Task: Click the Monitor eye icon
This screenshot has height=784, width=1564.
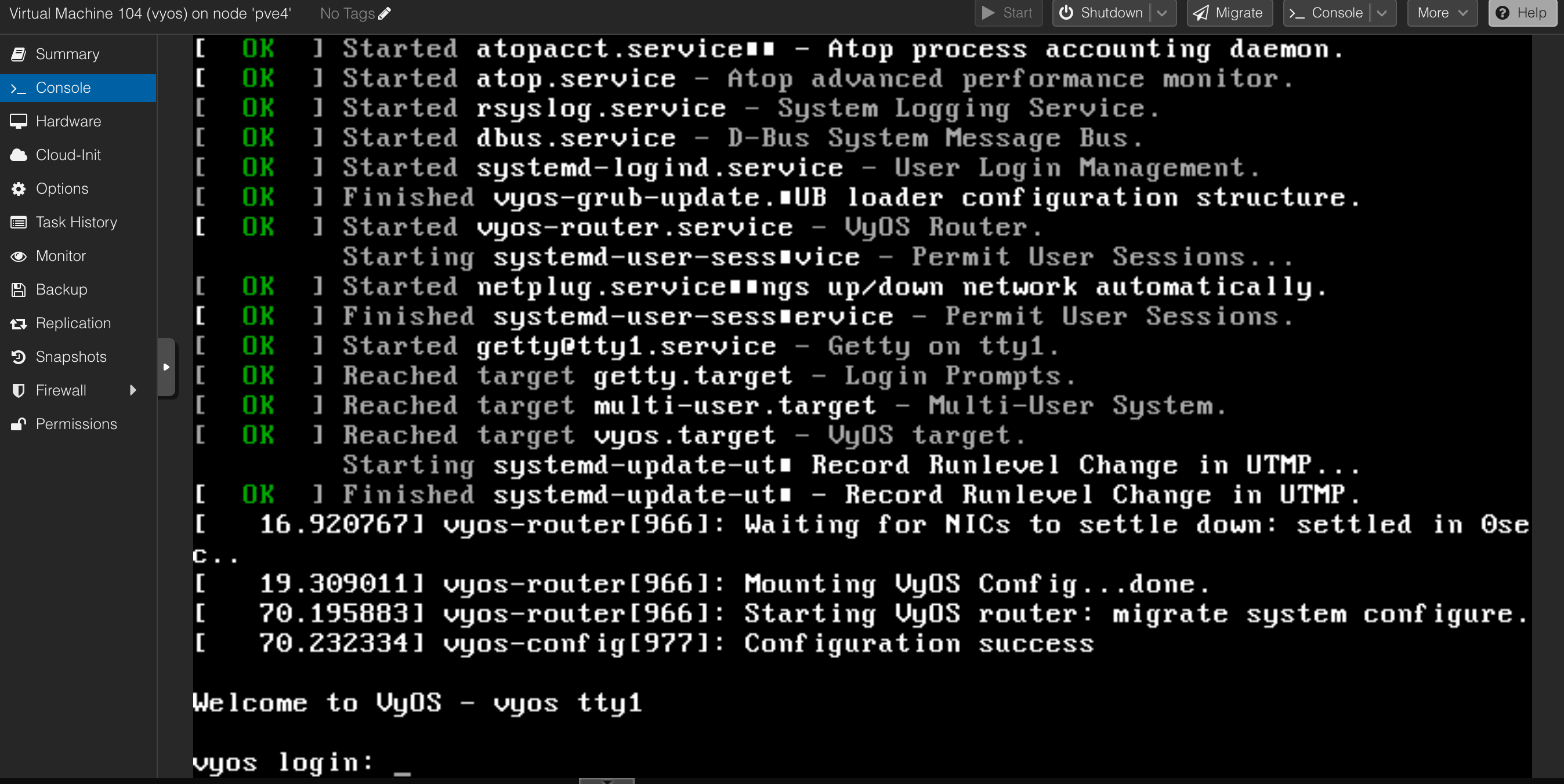Action: [19, 256]
